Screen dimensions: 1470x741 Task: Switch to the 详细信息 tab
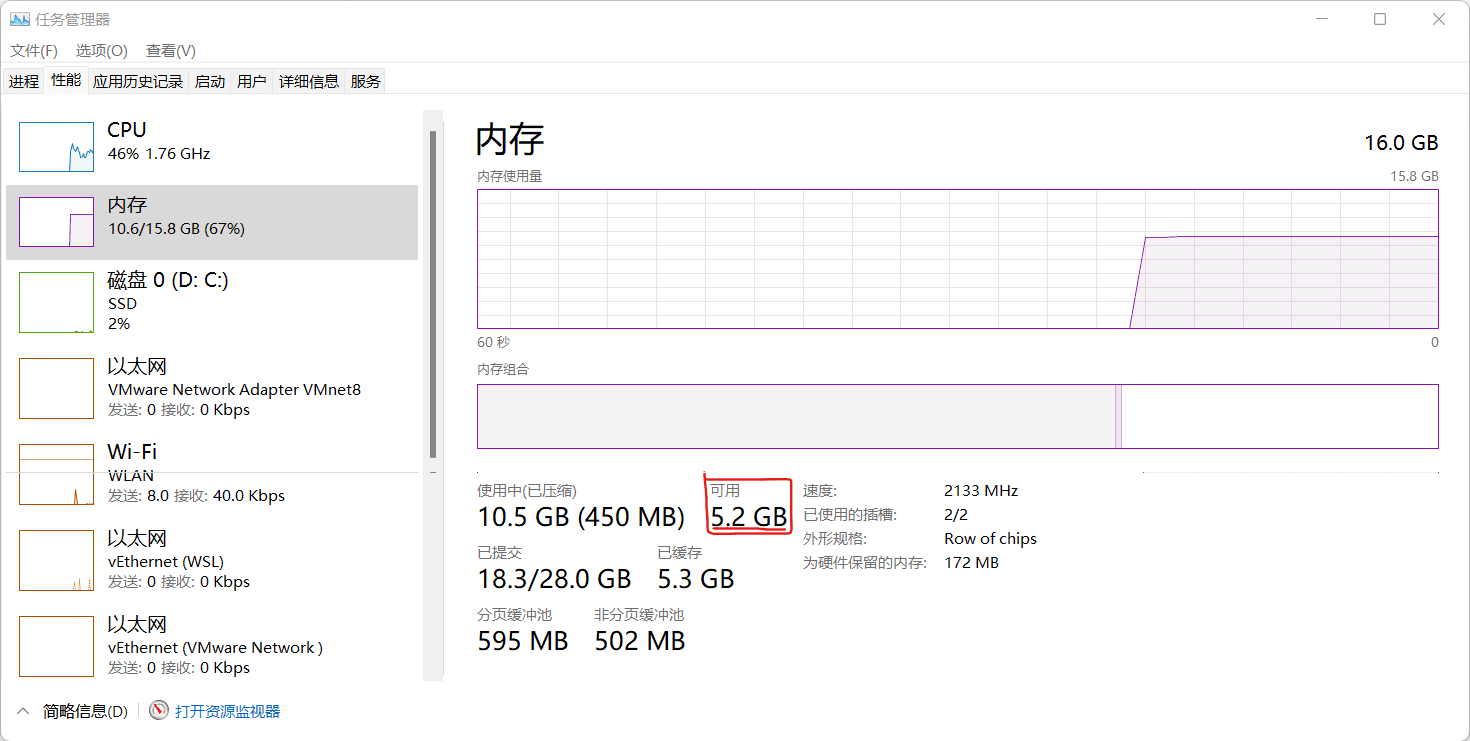(x=309, y=82)
